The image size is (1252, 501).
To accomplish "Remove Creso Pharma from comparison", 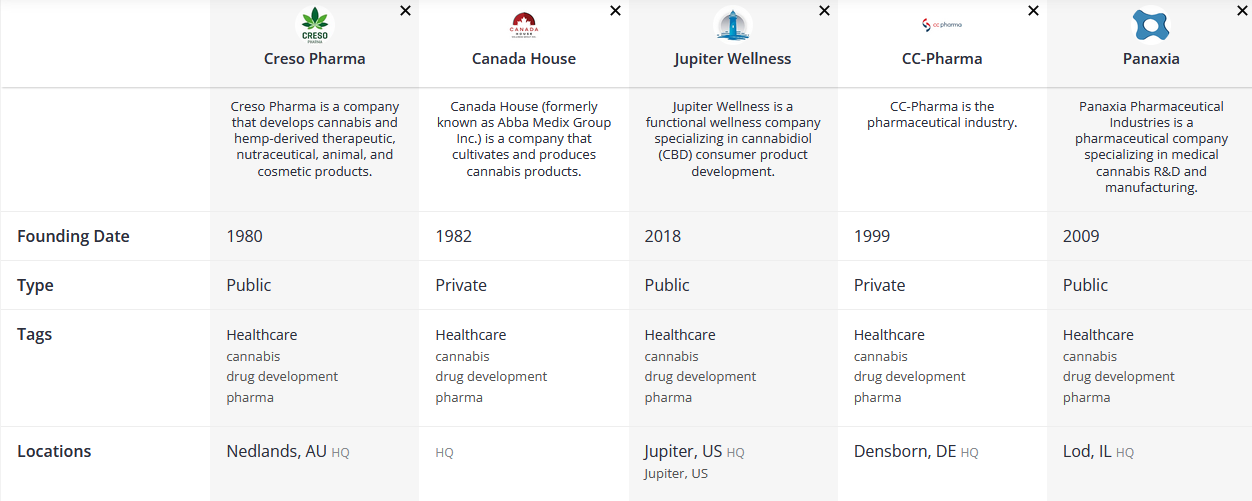I will (x=405, y=11).
